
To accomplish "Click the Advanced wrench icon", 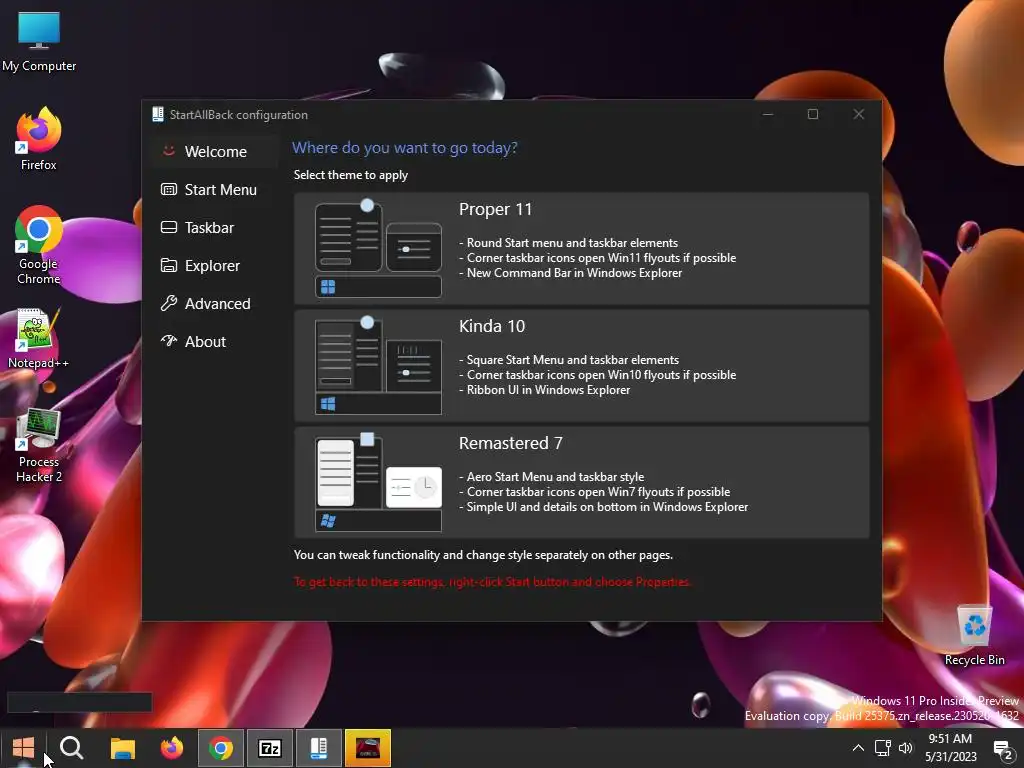I will click(168, 303).
